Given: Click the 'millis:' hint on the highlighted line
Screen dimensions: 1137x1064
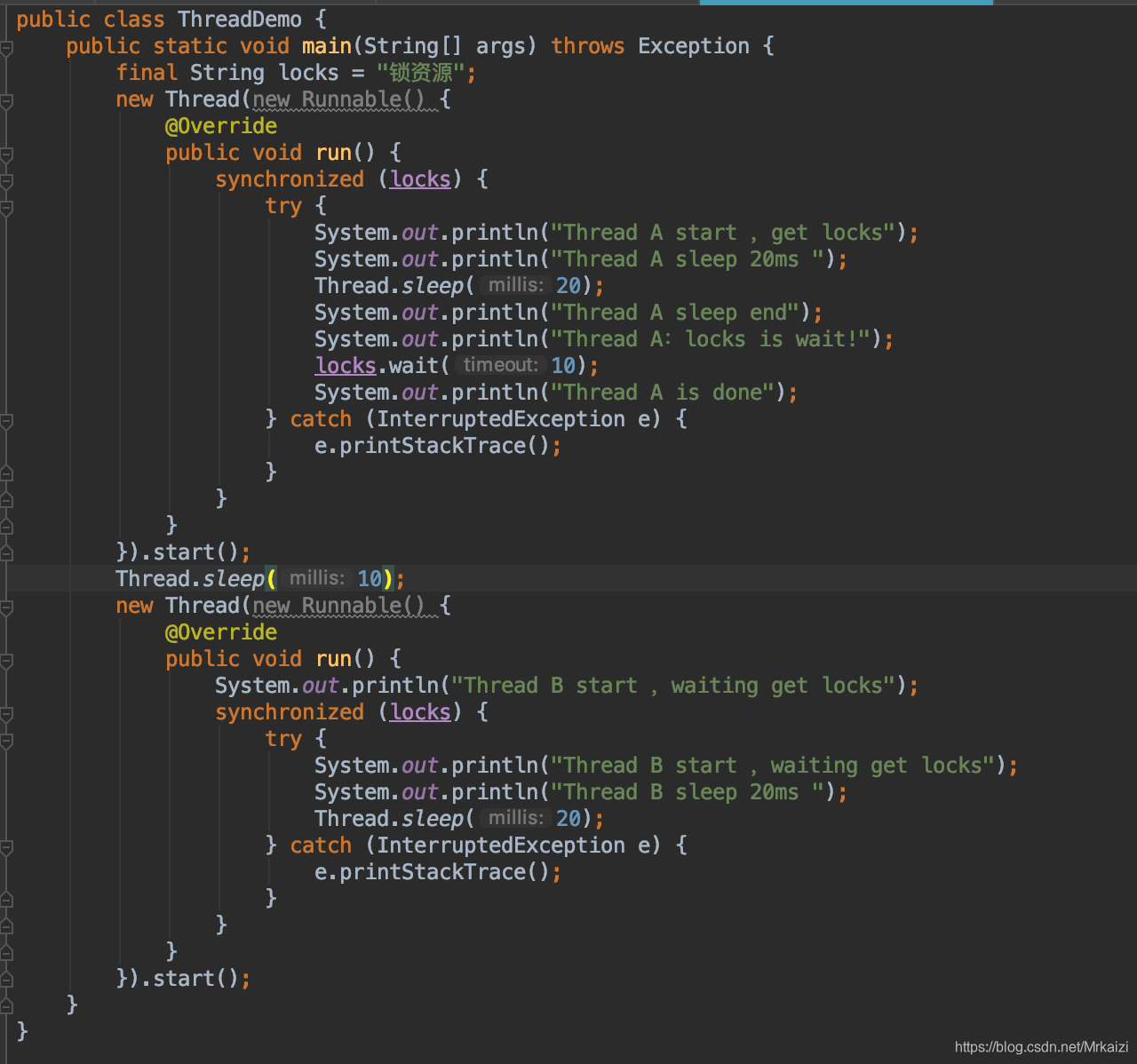Looking at the screenshot, I should [x=317, y=578].
